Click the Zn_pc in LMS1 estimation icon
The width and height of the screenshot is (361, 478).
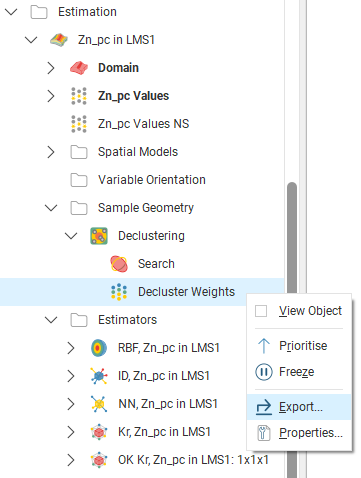[x=59, y=40]
